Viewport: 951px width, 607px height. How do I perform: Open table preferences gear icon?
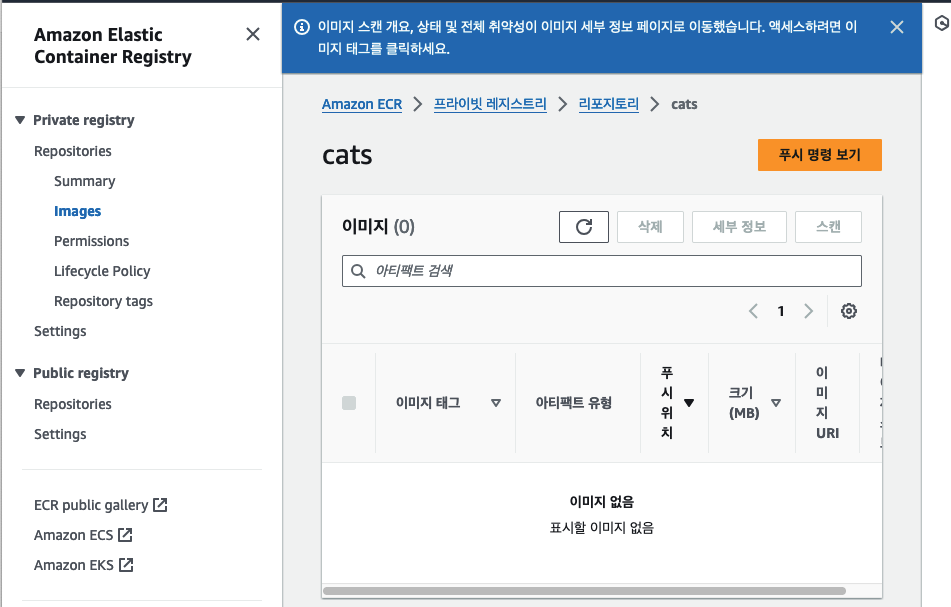(x=849, y=311)
